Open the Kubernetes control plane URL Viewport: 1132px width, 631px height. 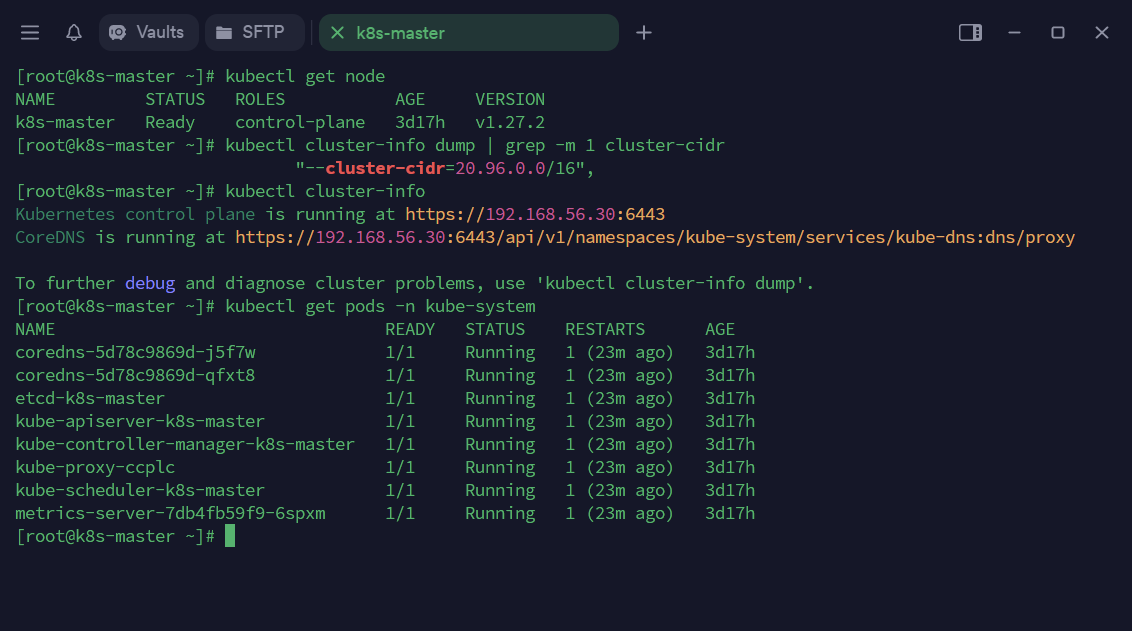pos(535,214)
